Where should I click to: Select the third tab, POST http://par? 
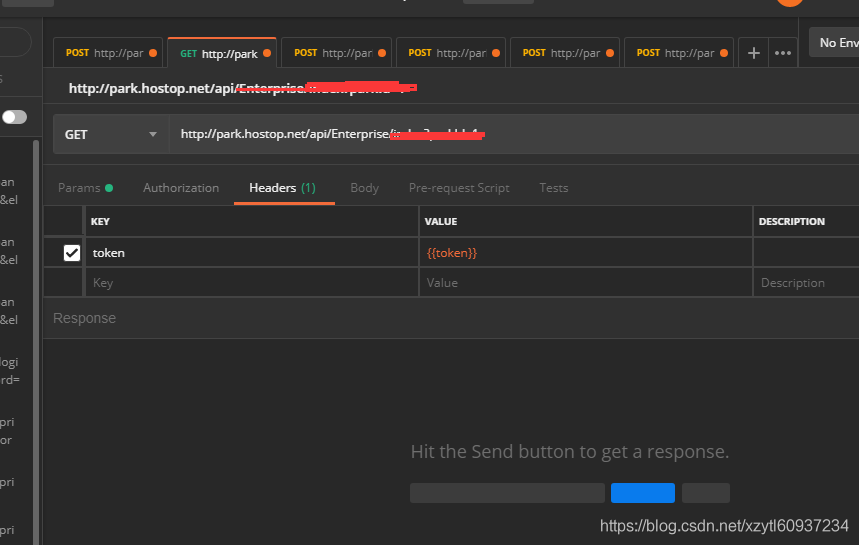click(x=336, y=53)
